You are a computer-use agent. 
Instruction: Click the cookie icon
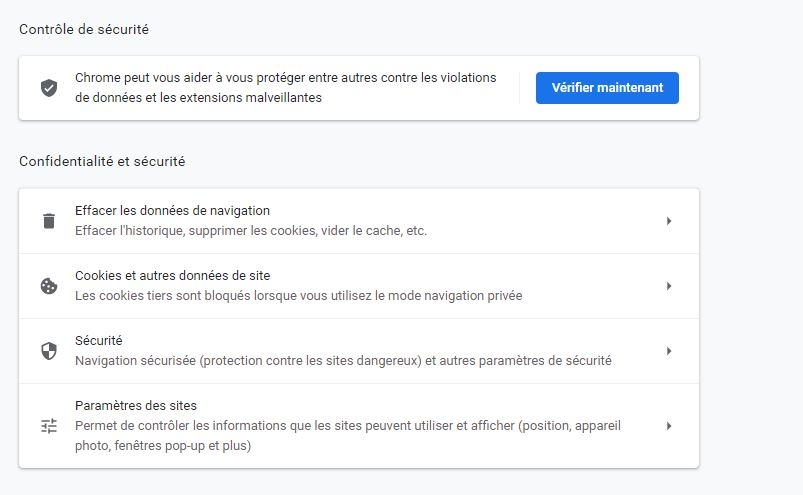pos(48,286)
